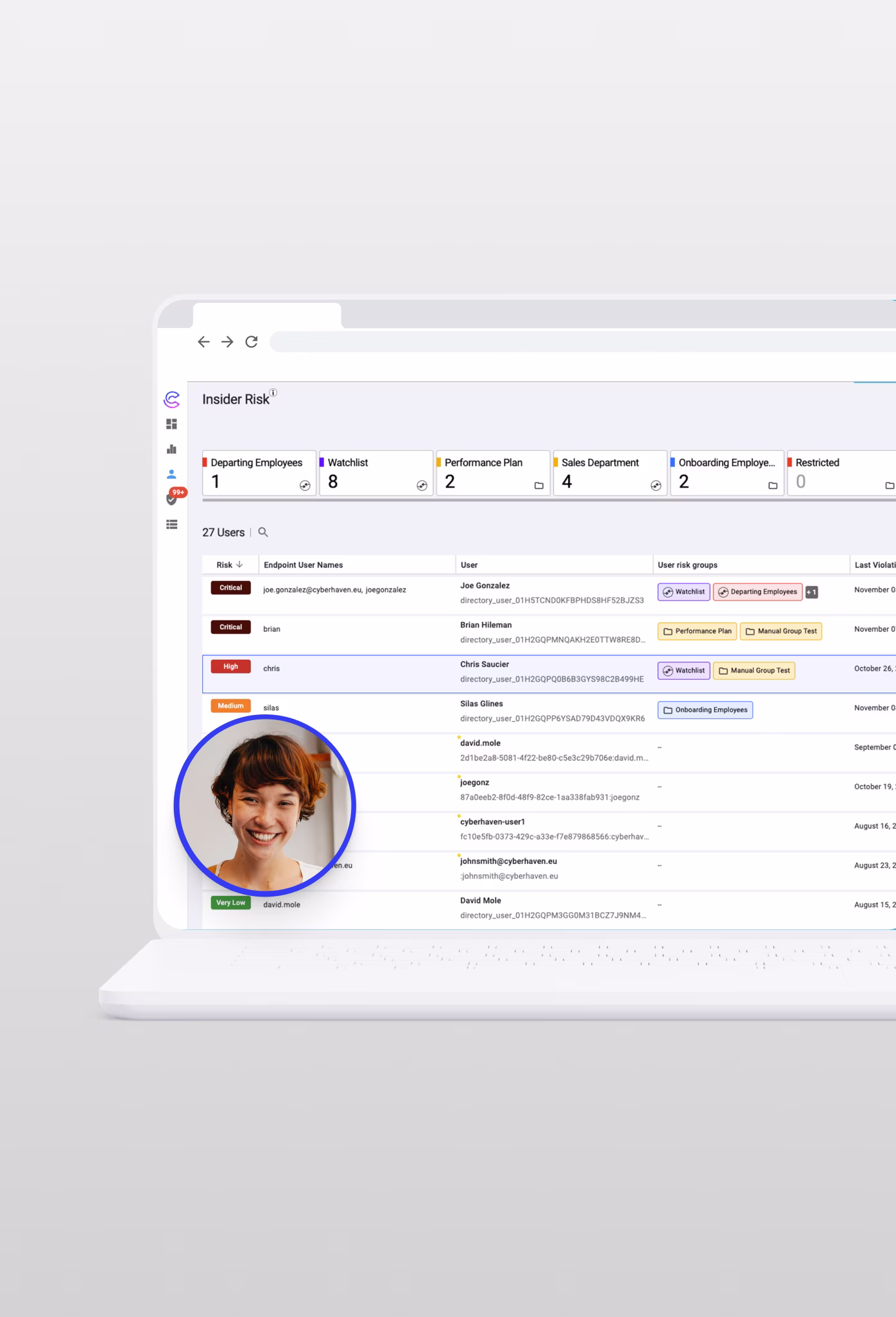
Task: Click the info icon beside Insider Risk
Action: tap(273, 392)
